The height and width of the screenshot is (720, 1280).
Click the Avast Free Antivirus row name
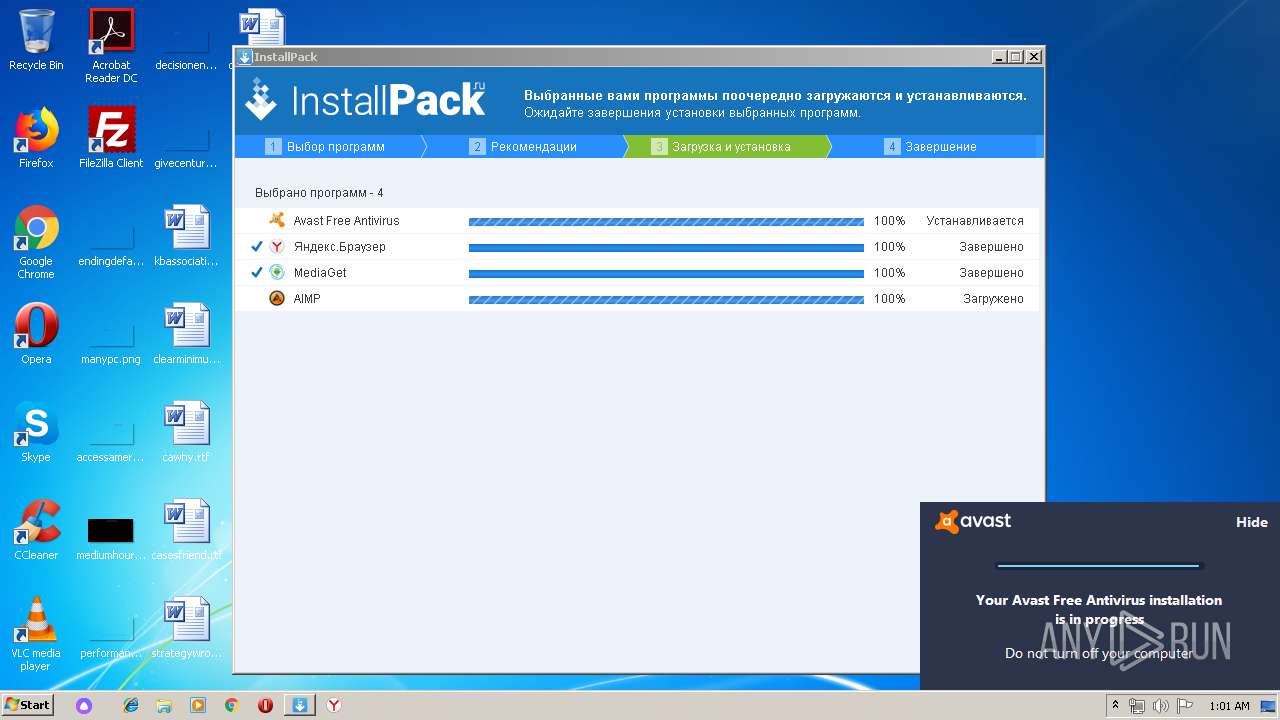click(346, 221)
